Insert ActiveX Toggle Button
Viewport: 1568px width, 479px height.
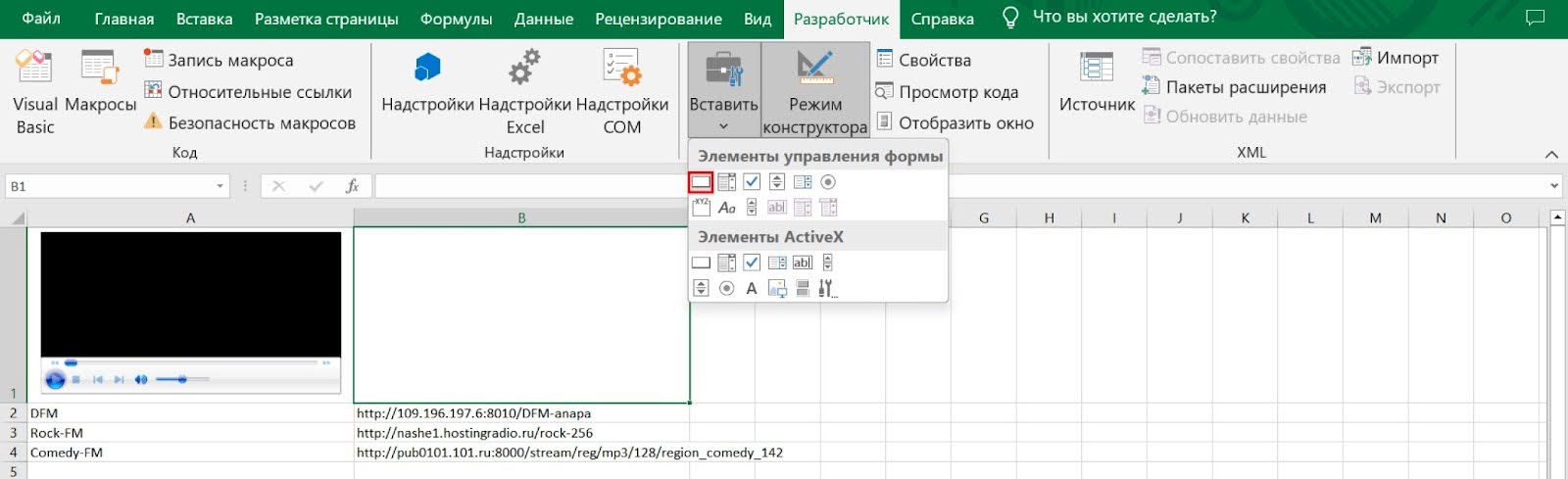pos(803,288)
